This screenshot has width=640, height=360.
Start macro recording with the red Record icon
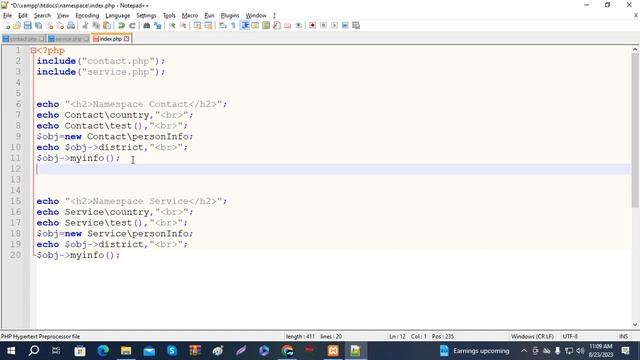tap(313, 25)
